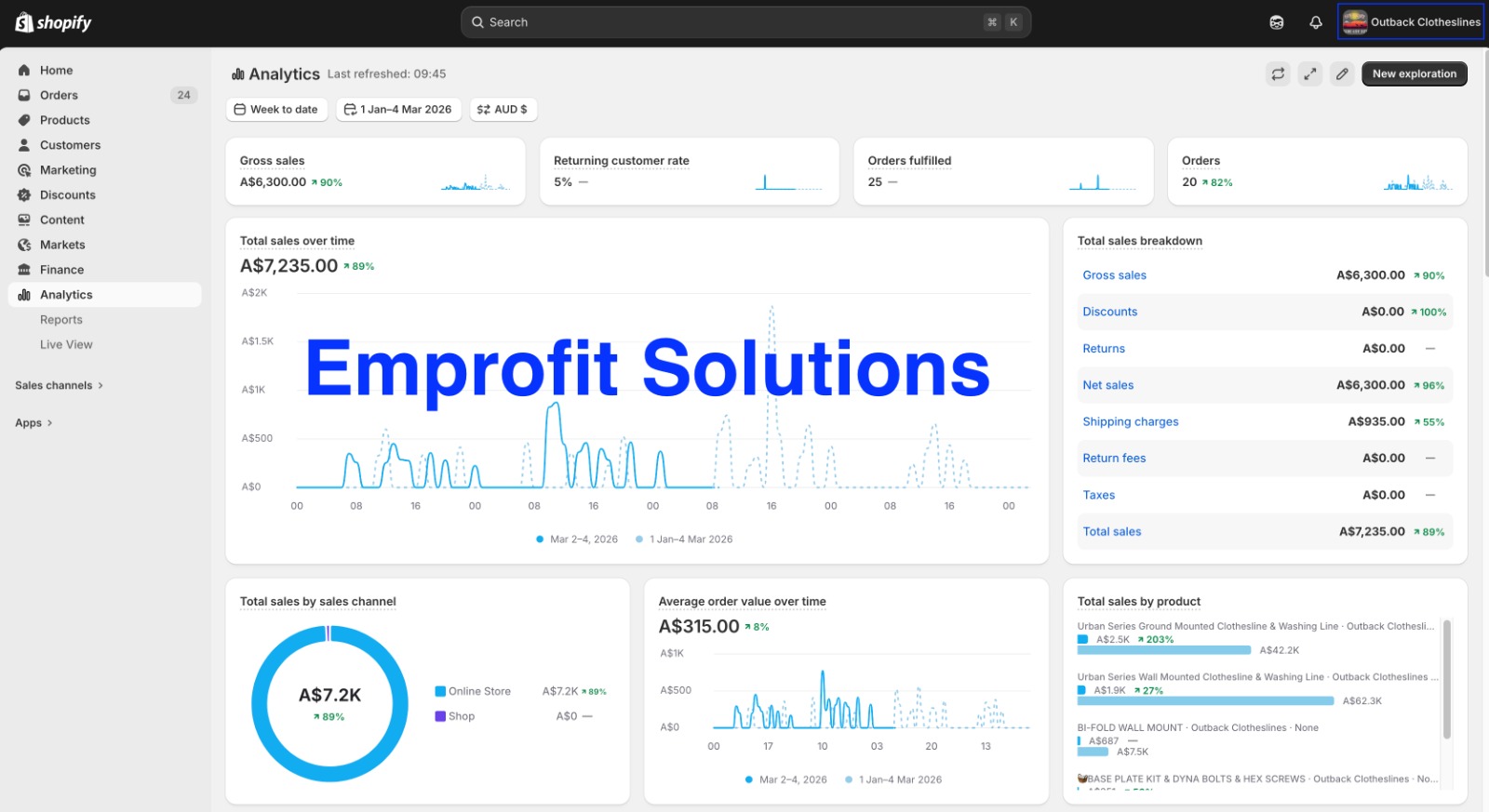Select the Products tag icon
1489x812 pixels.
click(x=24, y=120)
